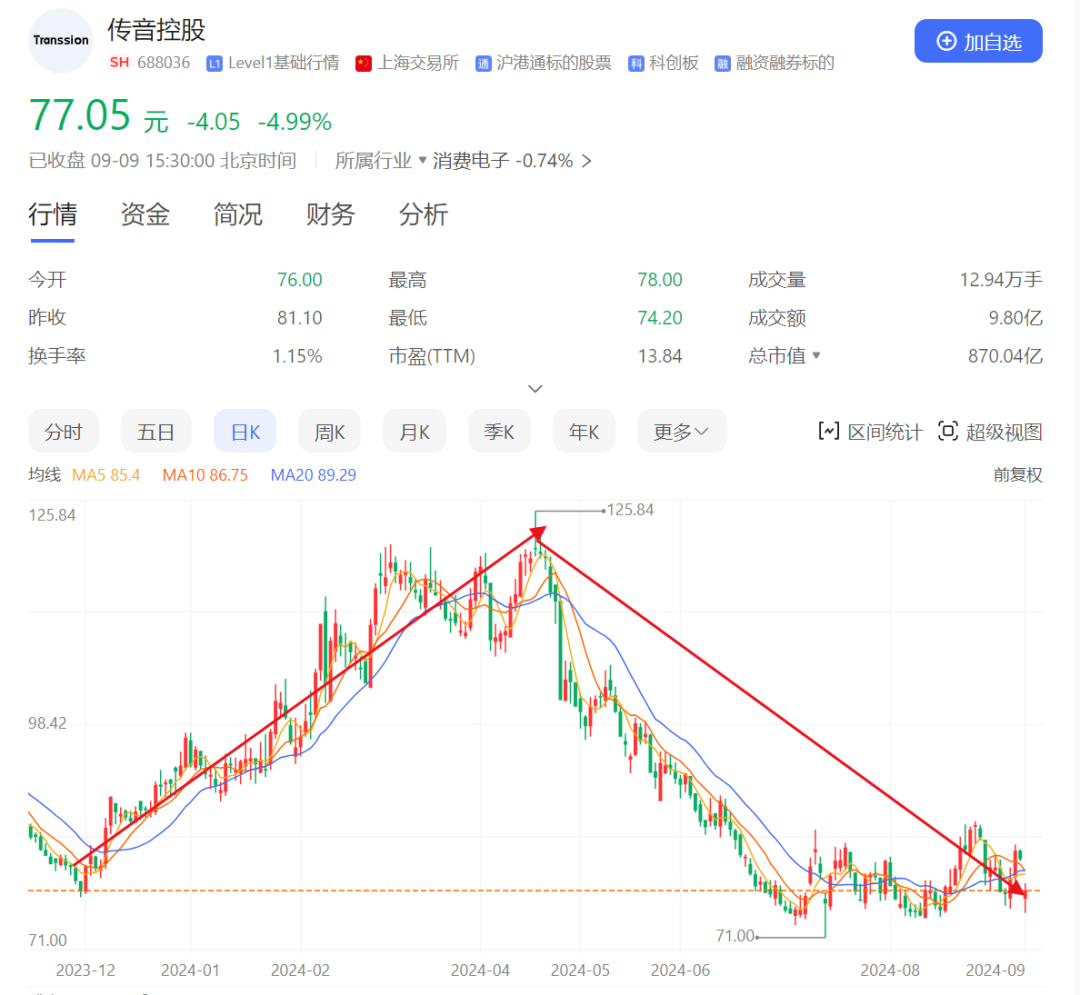Image resolution: width=1080 pixels, height=995 pixels.
Task: Click the Level1基础行情 label
Action: 284,63
